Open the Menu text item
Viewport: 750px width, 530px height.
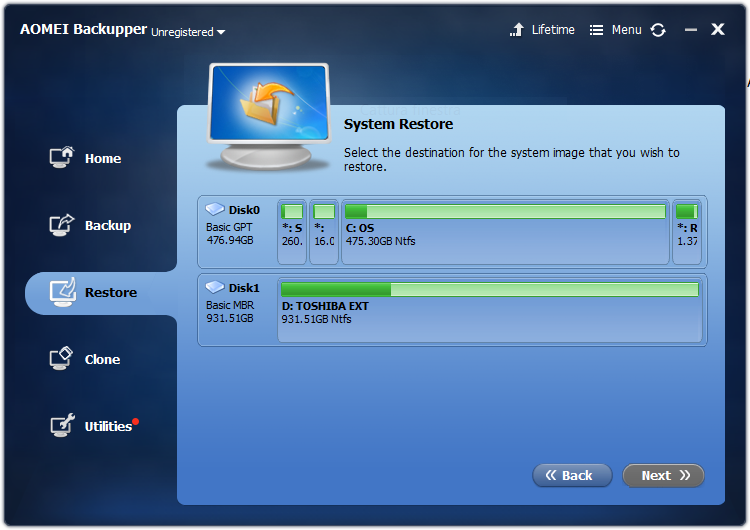coord(627,30)
